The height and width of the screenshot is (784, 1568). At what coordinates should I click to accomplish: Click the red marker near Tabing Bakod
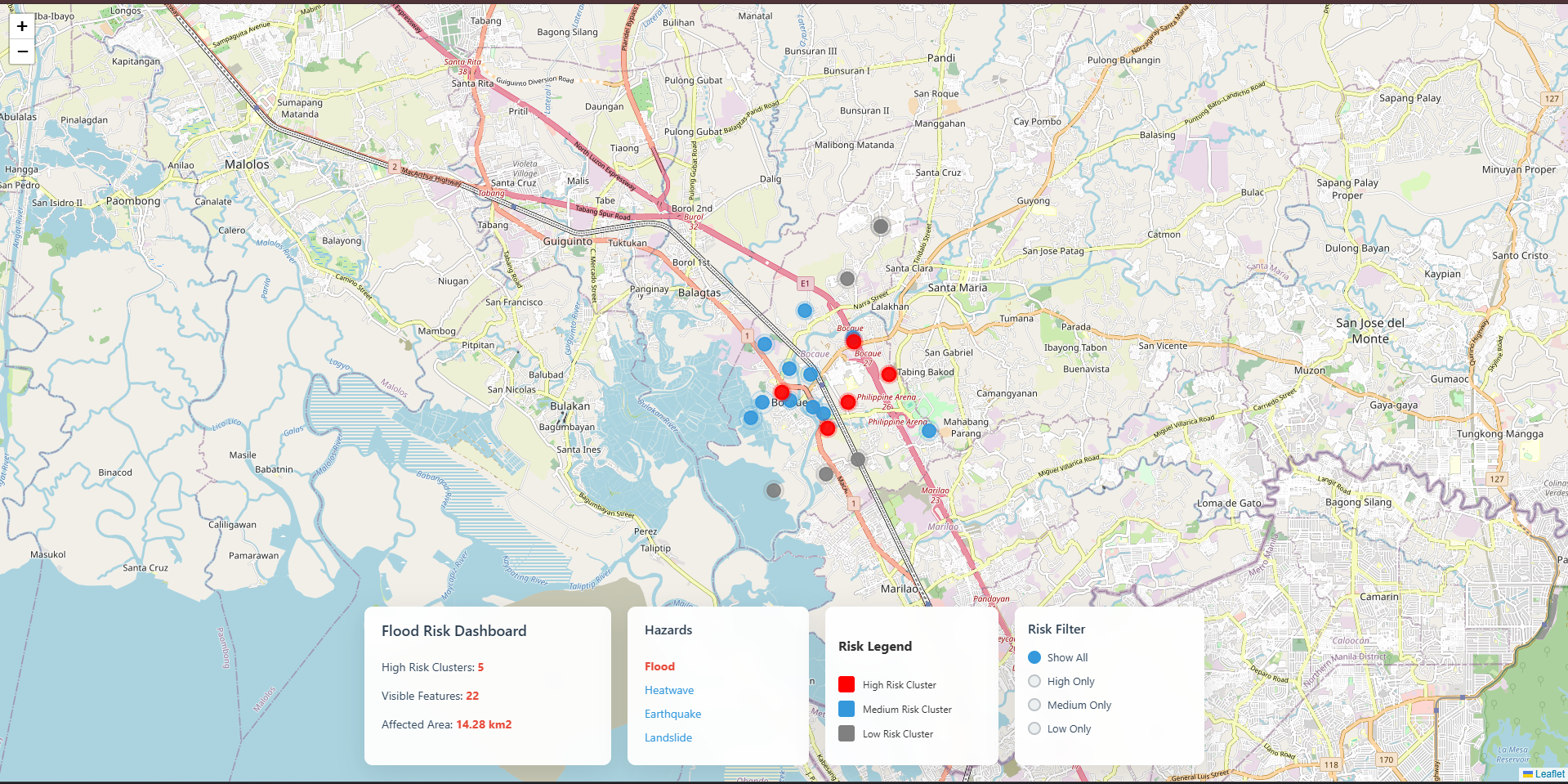(x=888, y=374)
